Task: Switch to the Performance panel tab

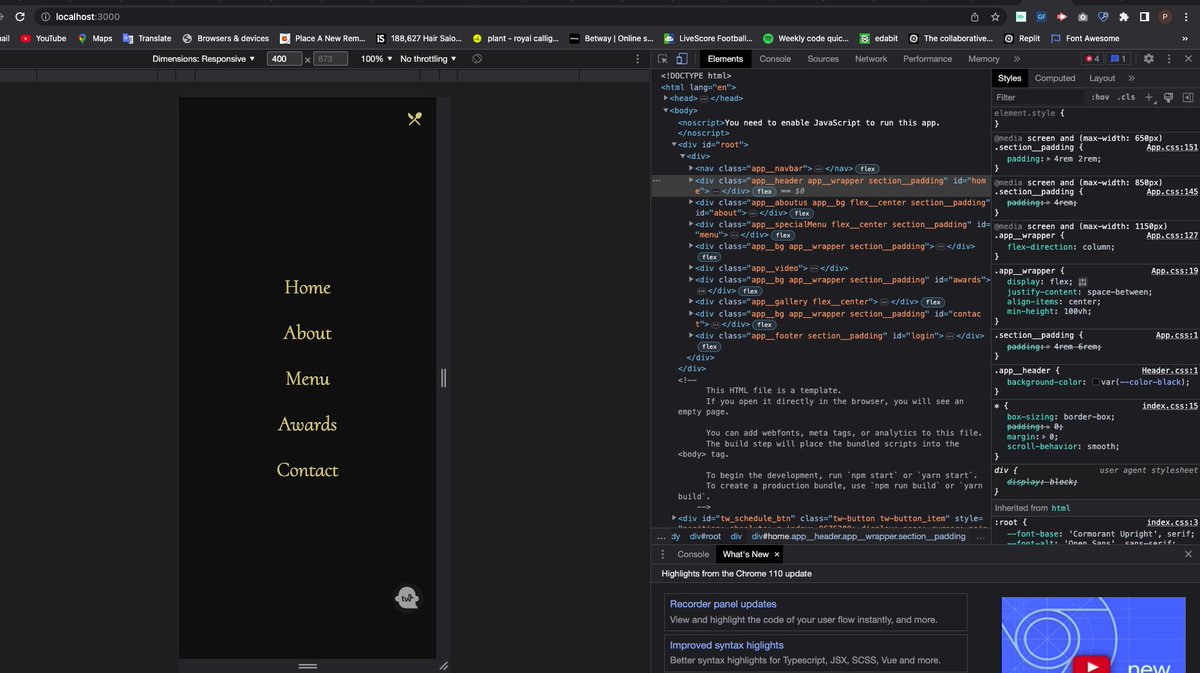Action: point(928,59)
